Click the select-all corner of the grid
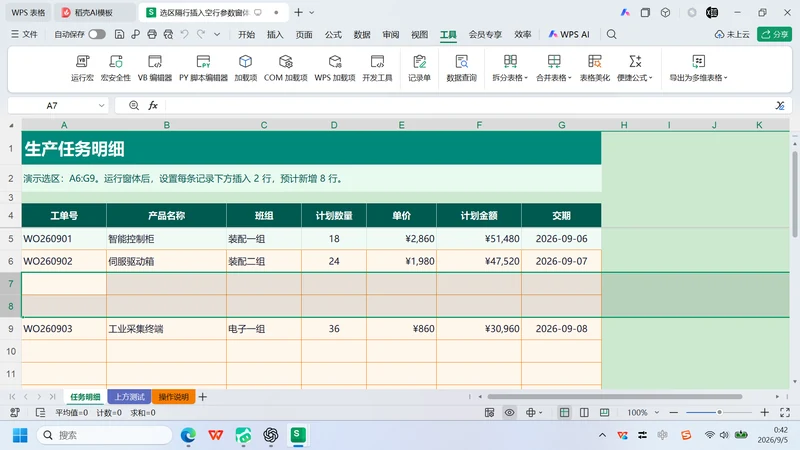The width and height of the screenshot is (800, 450). point(11,125)
